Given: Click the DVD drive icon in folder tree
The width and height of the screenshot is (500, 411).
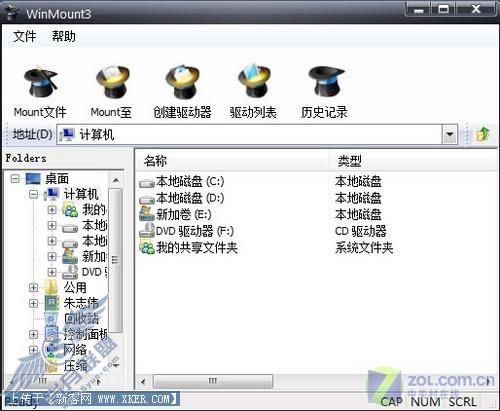Looking at the screenshot, I should (x=70, y=272).
